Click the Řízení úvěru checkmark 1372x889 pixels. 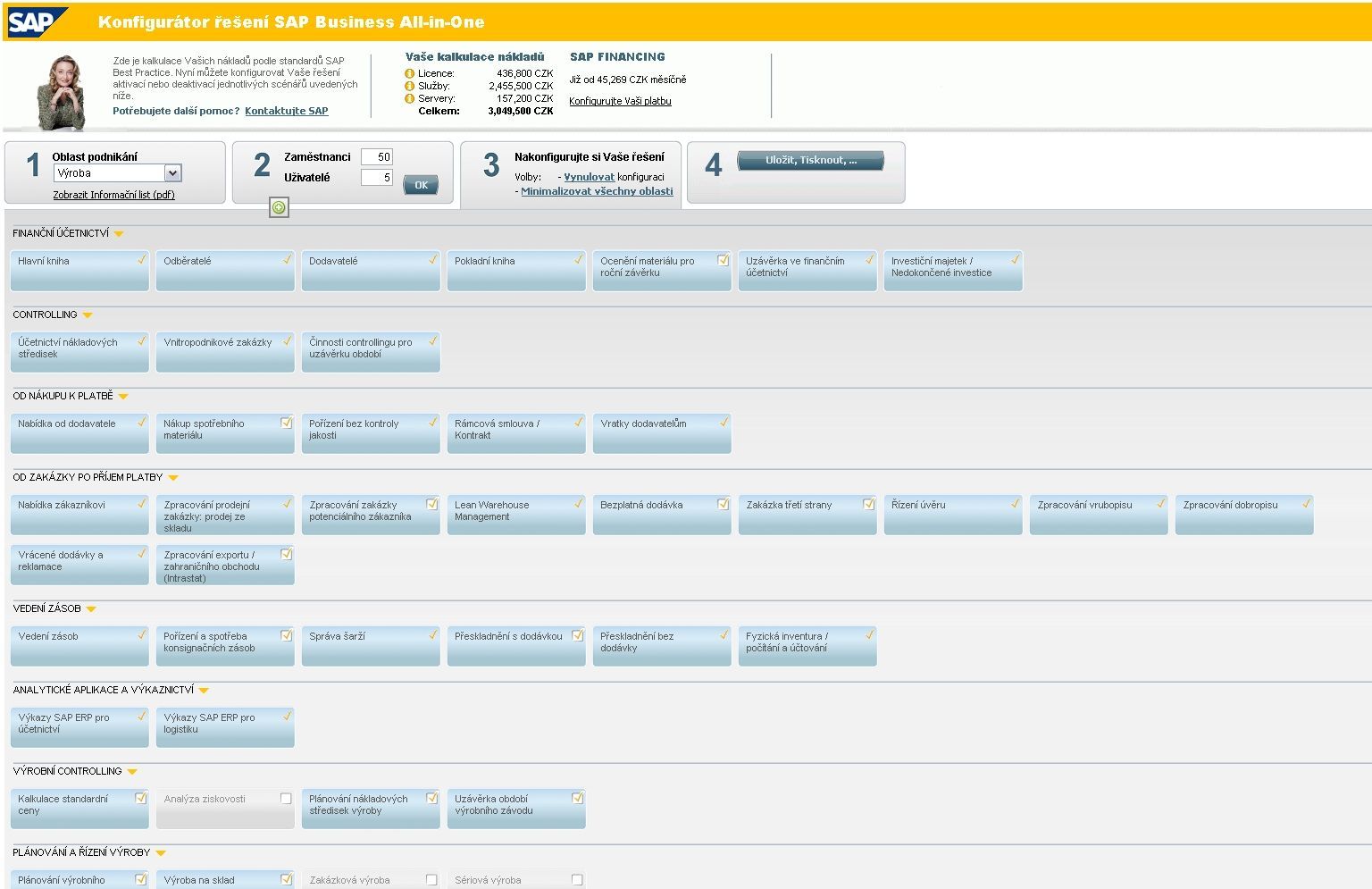[1016, 503]
